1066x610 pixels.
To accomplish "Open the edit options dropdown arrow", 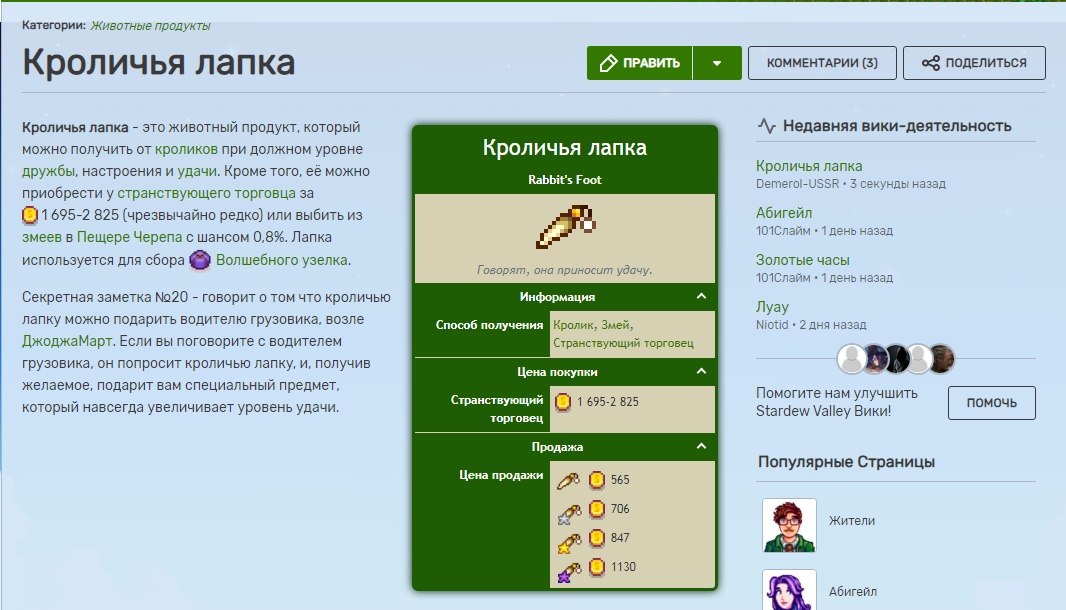I will 717,63.
